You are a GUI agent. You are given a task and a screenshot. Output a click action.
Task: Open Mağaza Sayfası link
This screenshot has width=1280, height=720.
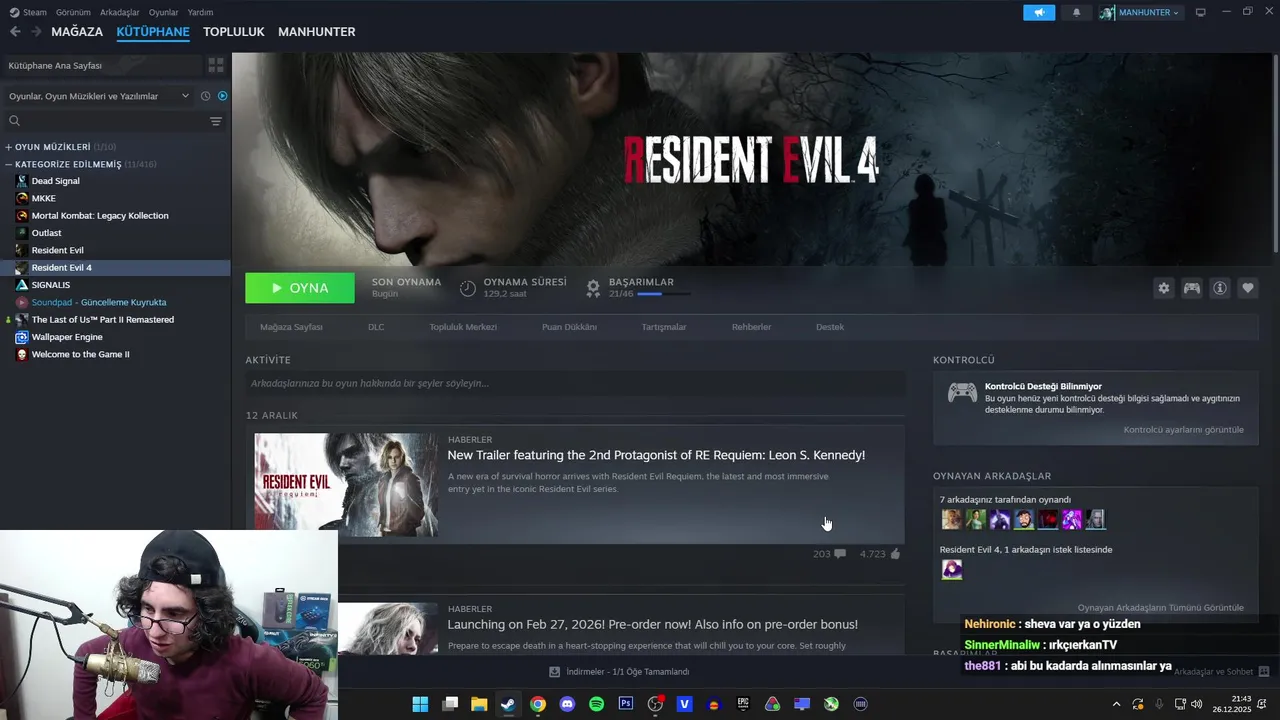click(291, 327)
